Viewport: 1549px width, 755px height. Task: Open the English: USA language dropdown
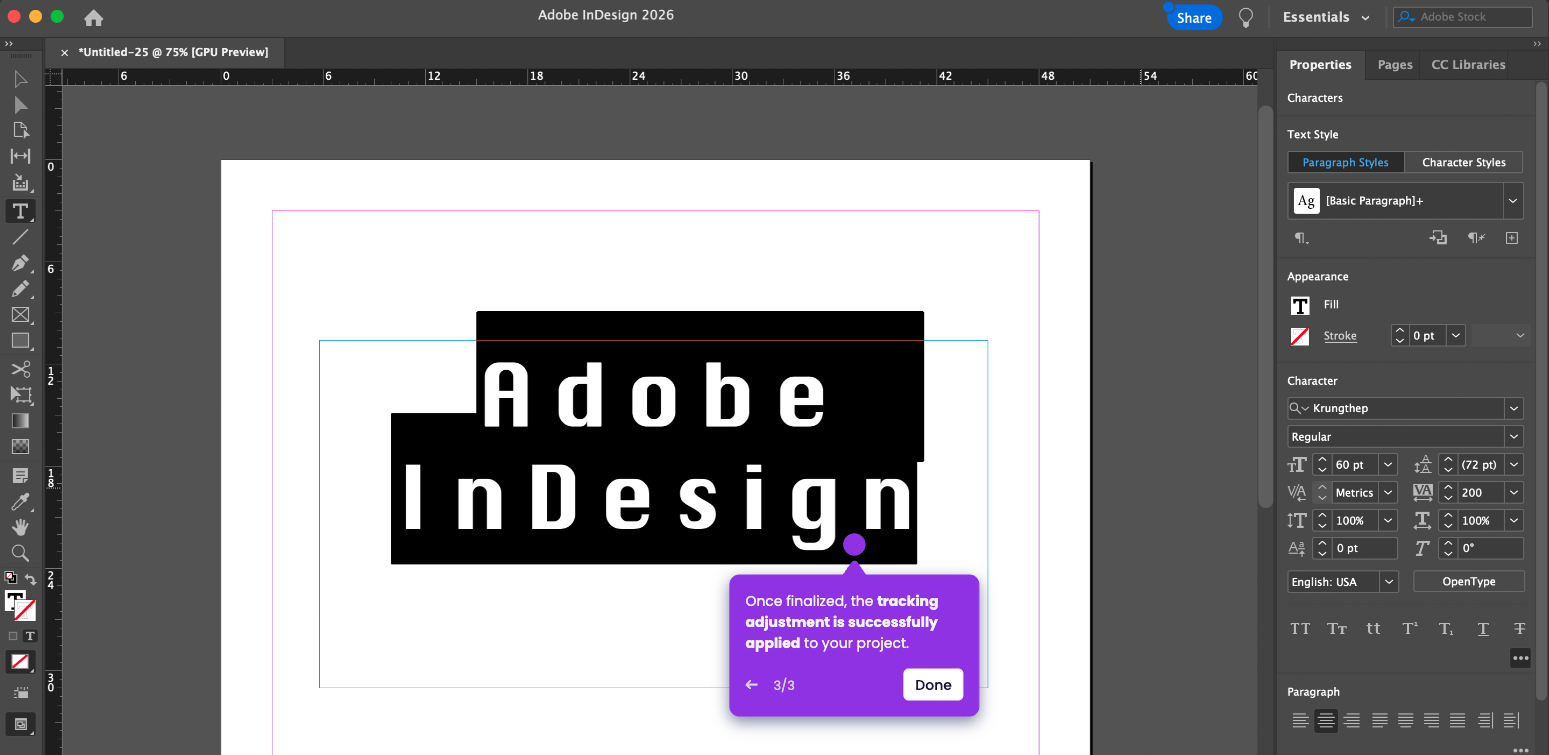(1389, 581)
